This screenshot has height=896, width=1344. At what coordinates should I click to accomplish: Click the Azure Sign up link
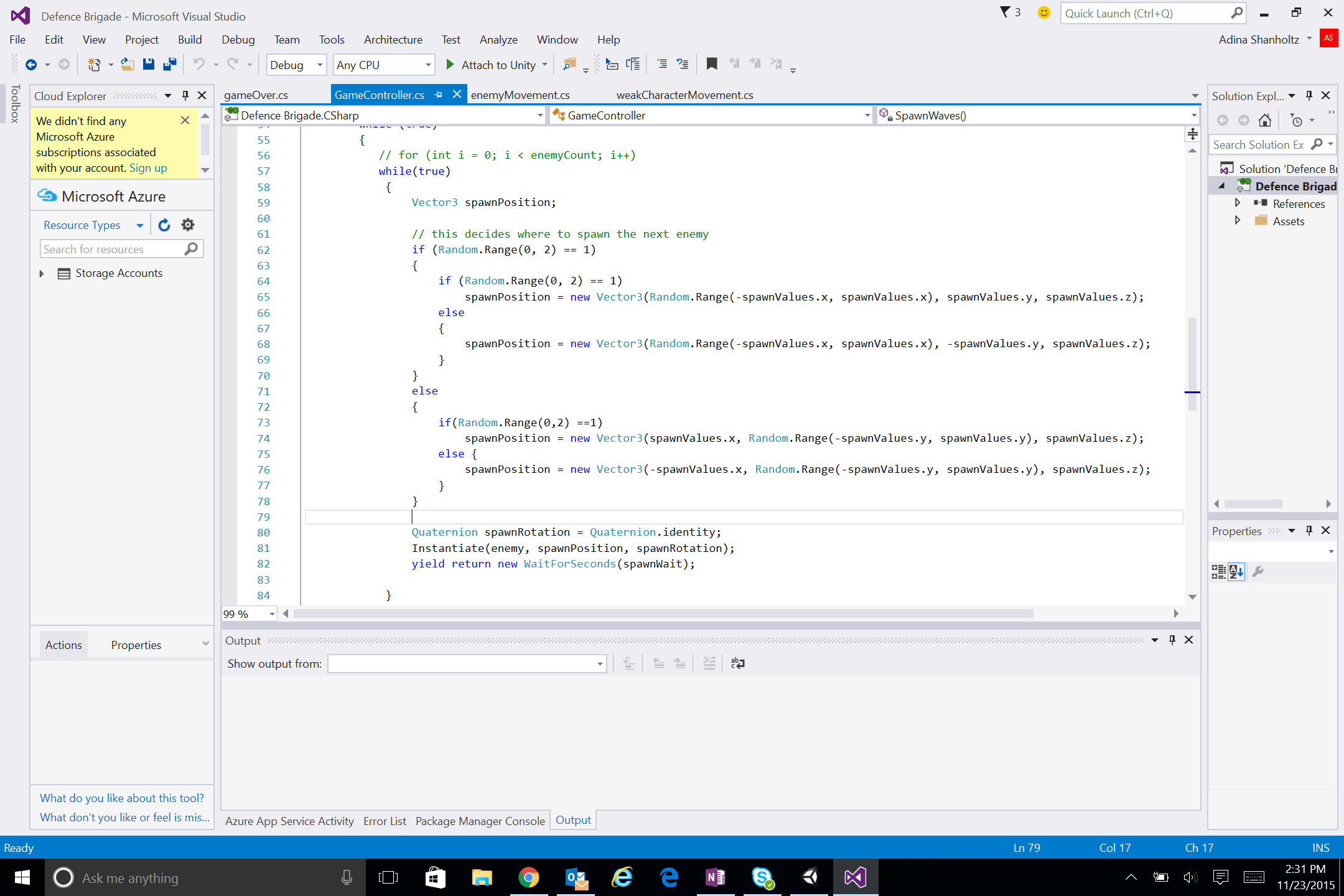[x=148, y=168]
